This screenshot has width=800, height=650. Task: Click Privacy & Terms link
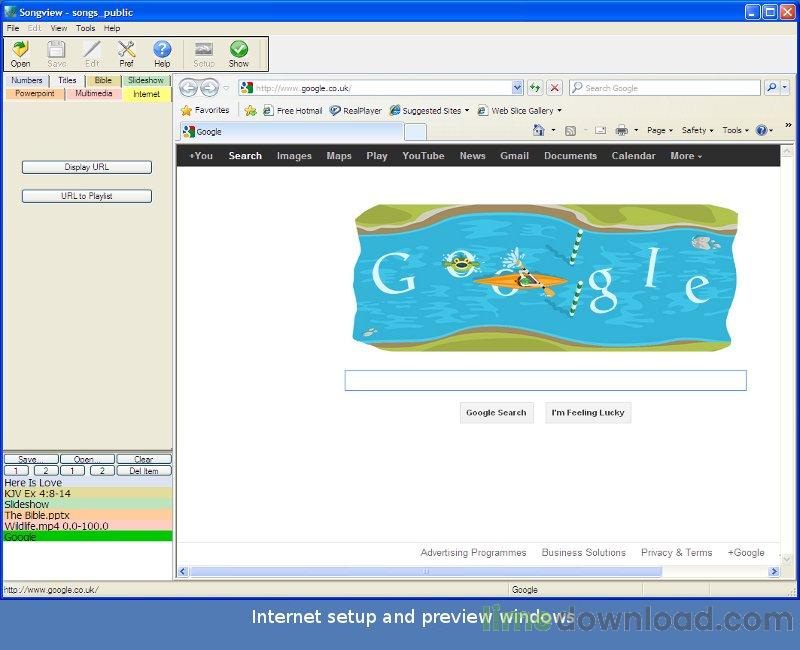677,553
